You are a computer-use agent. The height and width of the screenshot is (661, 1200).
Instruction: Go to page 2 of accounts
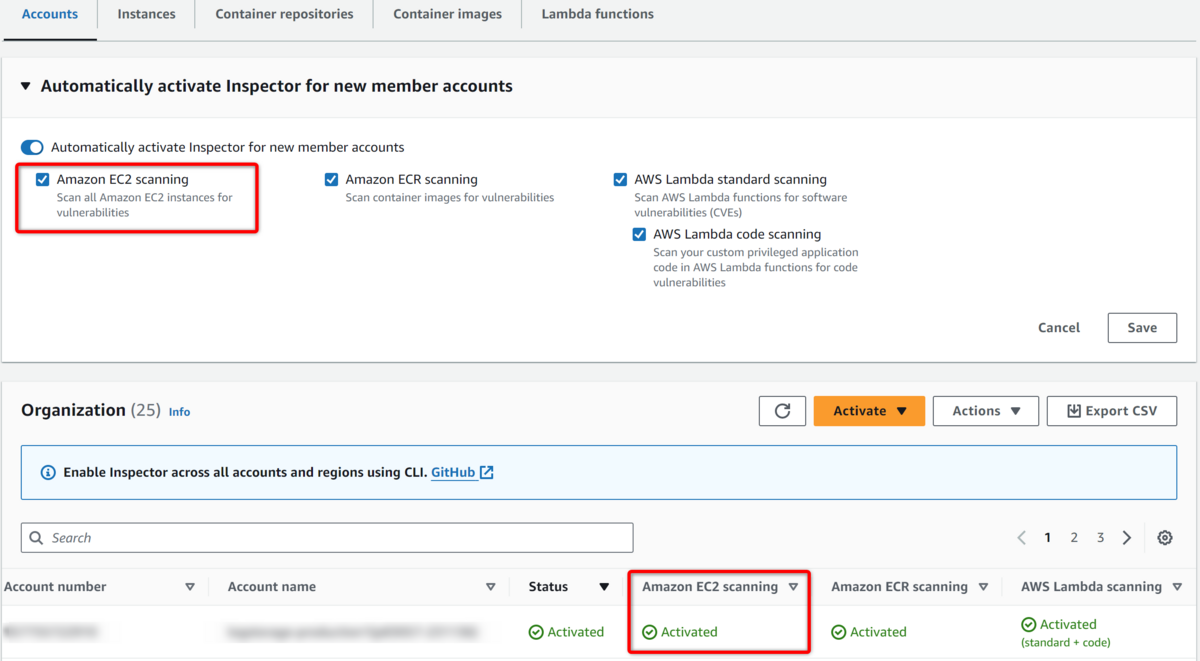[1074, 538]
